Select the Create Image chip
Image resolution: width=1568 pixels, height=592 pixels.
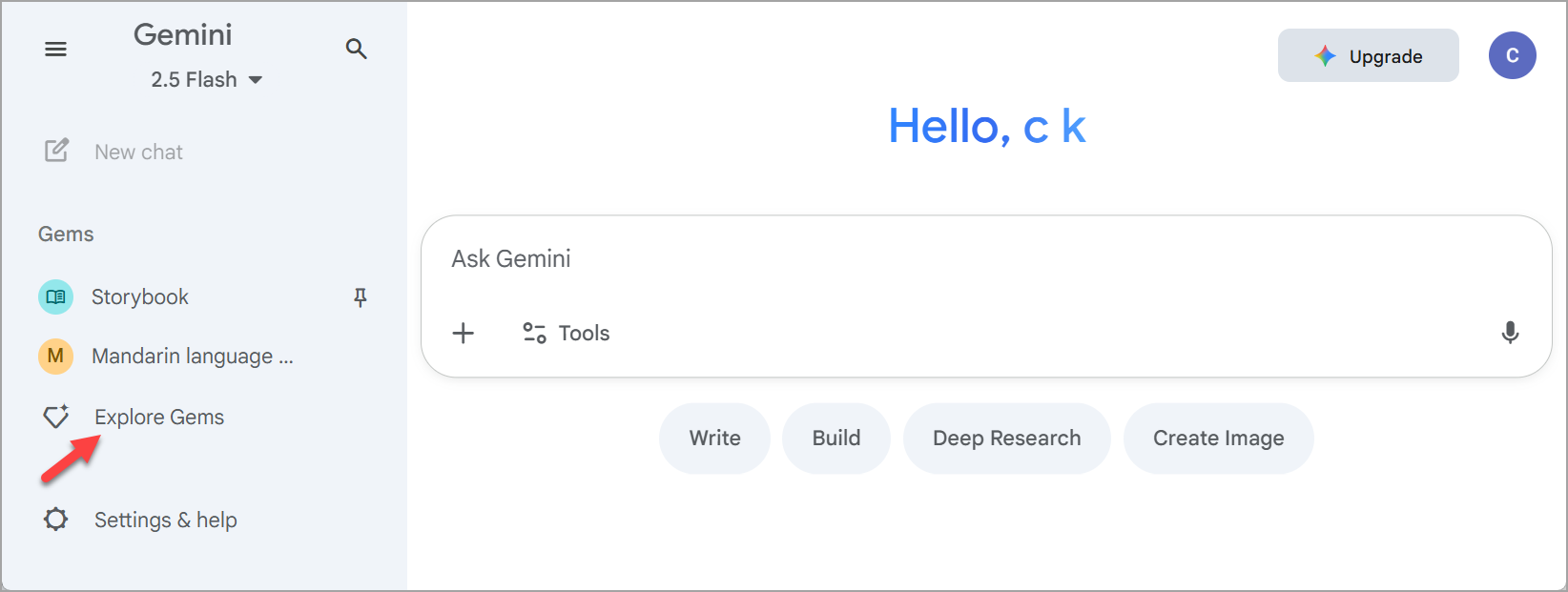coord(1219,439)
